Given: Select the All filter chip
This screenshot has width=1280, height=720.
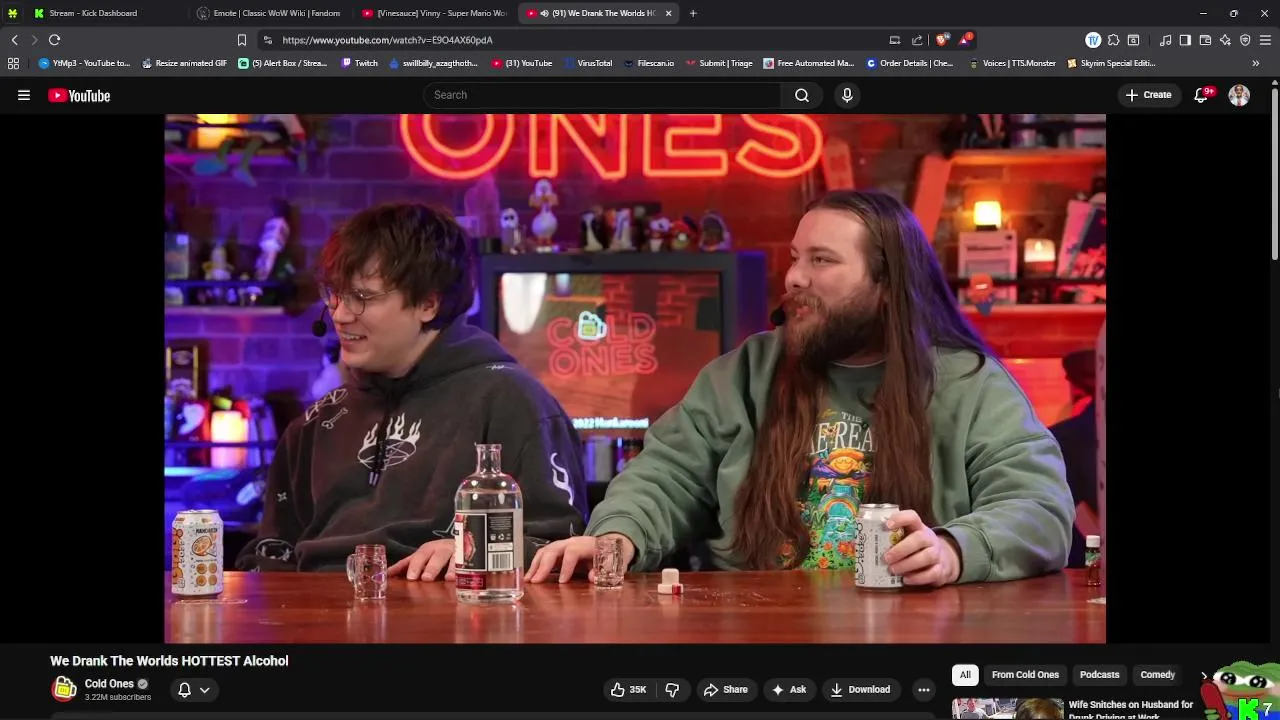Looking at the screenshot, I should tap(965, 675).
